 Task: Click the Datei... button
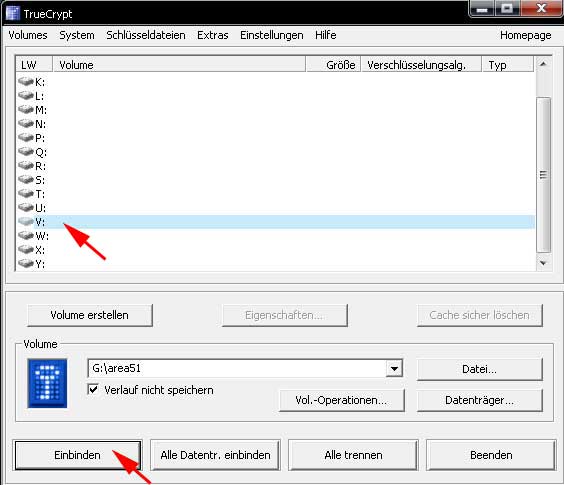click(x=479, y=369)
